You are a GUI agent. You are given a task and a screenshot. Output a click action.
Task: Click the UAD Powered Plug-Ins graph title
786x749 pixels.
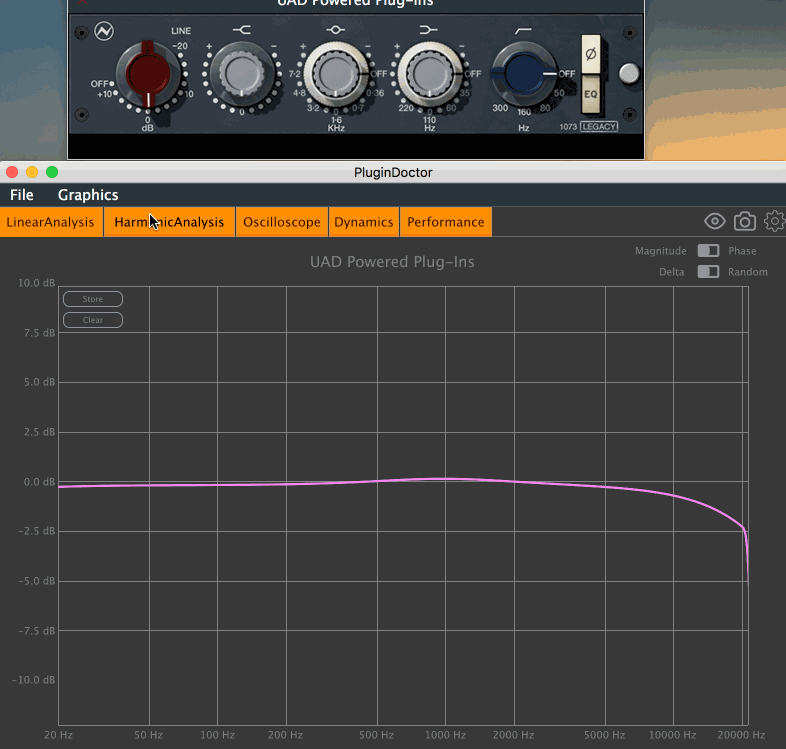pyautogui.click(x=392, y=262)
